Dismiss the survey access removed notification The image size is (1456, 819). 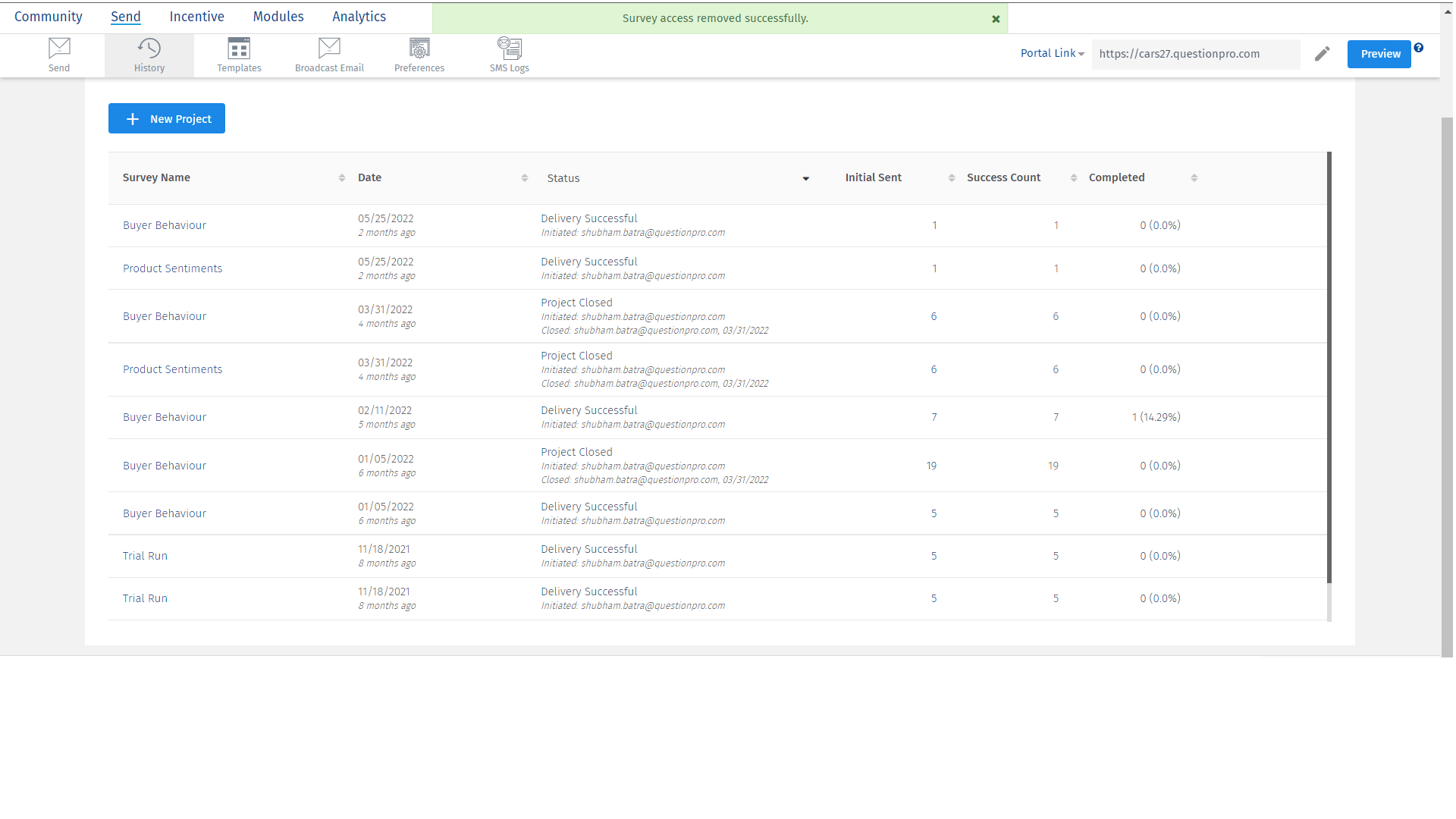[x=996, y=19]
